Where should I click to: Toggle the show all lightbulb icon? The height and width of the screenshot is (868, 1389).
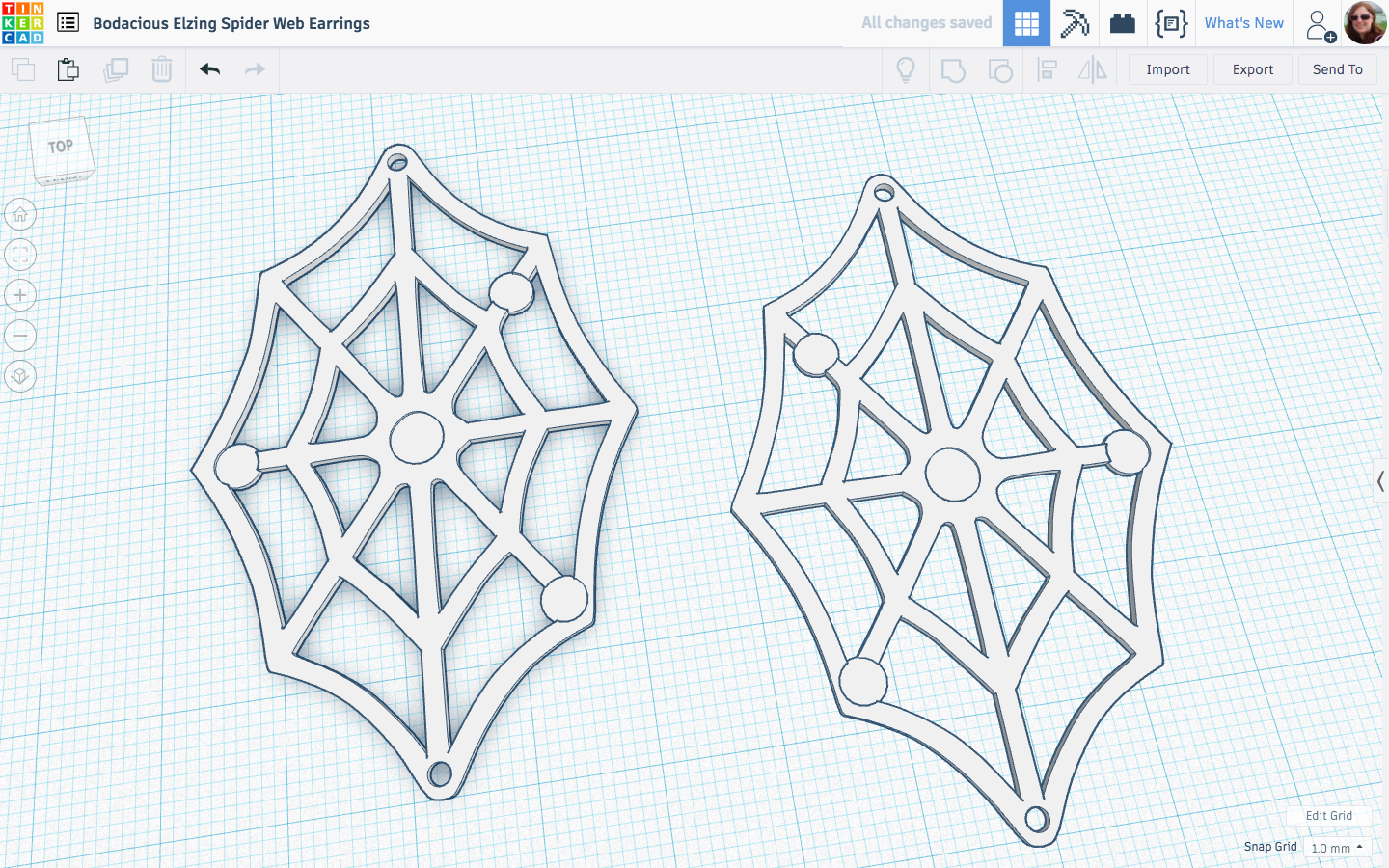tap(906, 69)
